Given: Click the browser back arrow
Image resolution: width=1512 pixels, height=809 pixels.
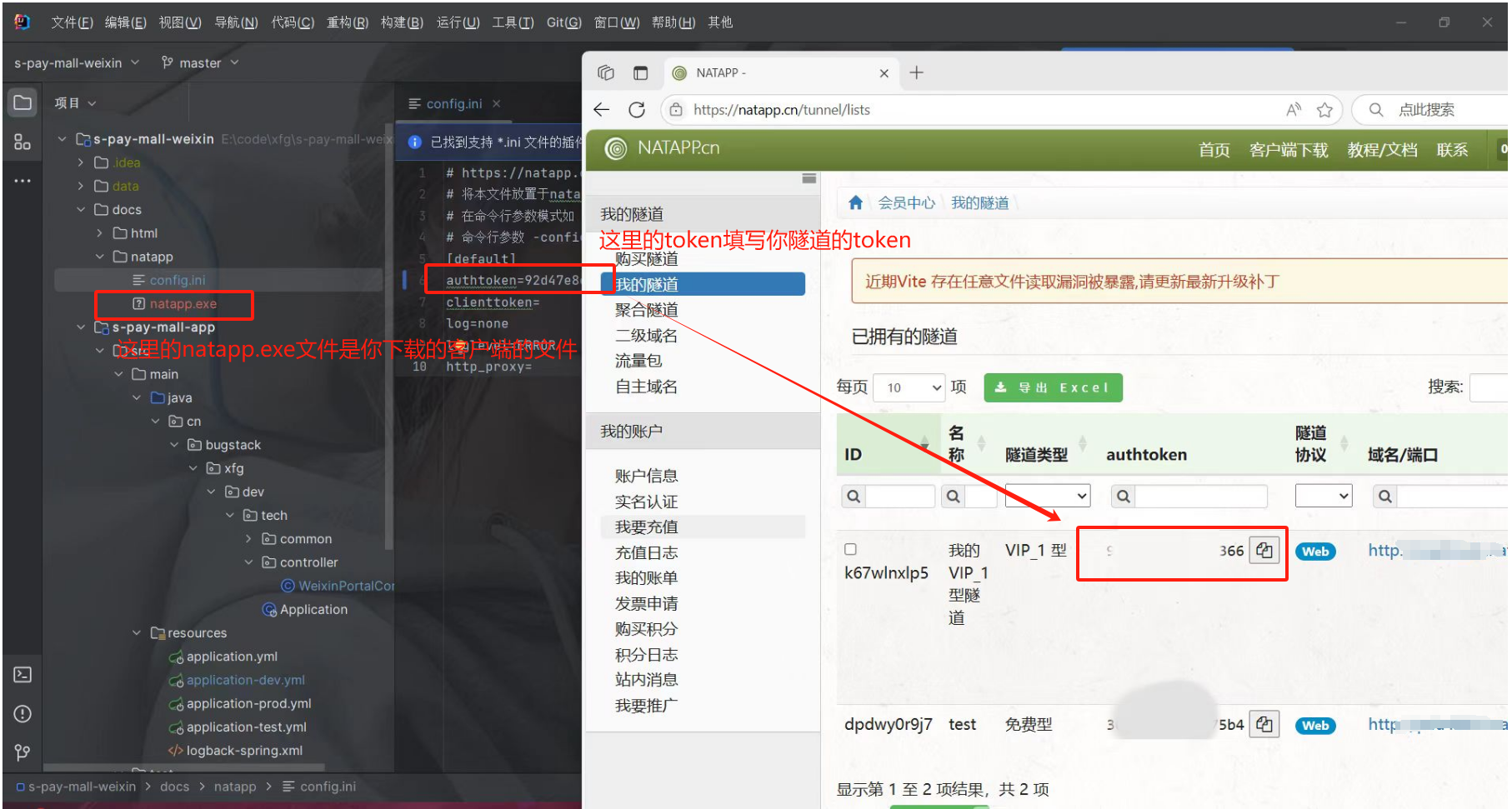Looking at the screenshot, I should [x=602, y=109].
